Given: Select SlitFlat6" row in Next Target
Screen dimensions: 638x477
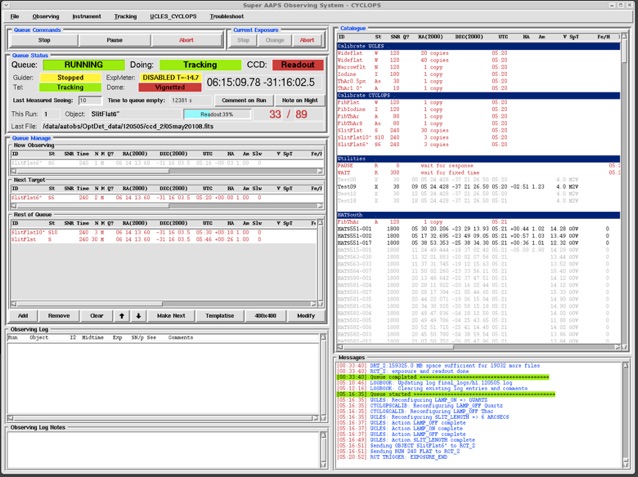Looking at the screenshot, I should (x=167, y=197).
